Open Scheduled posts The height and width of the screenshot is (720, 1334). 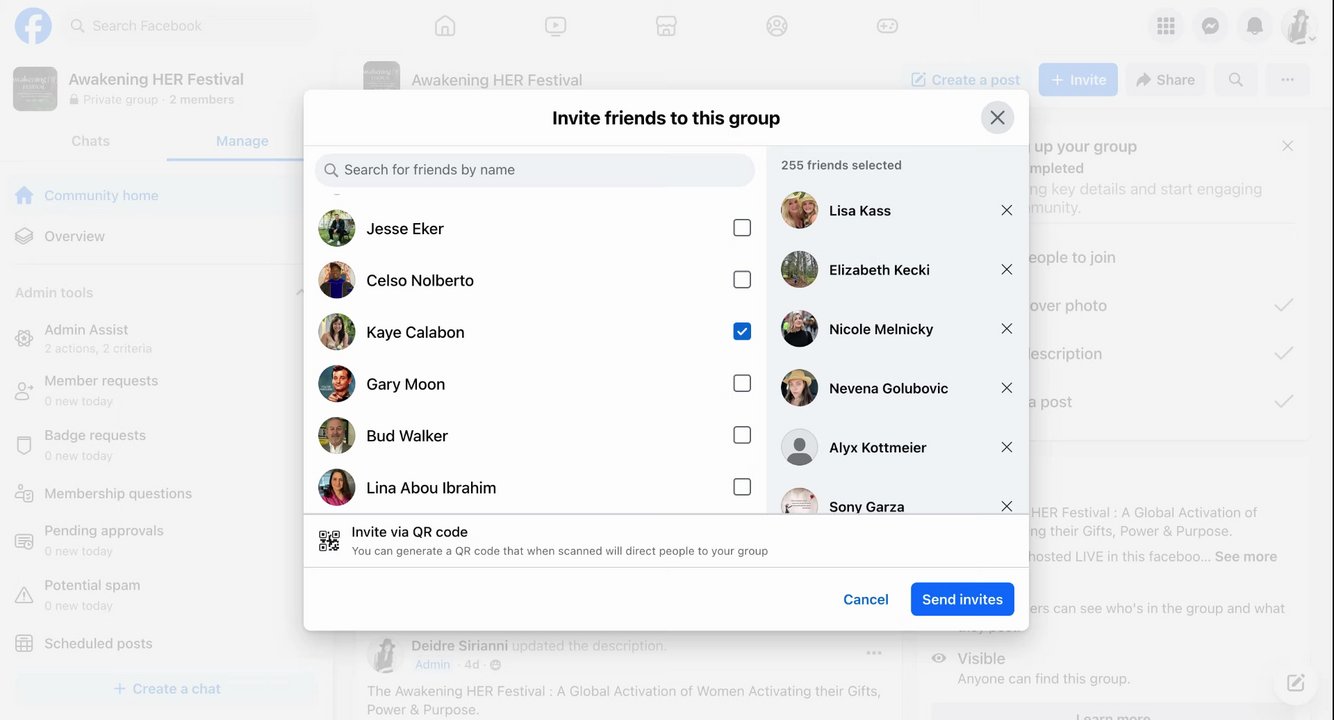tap(160, 644)
